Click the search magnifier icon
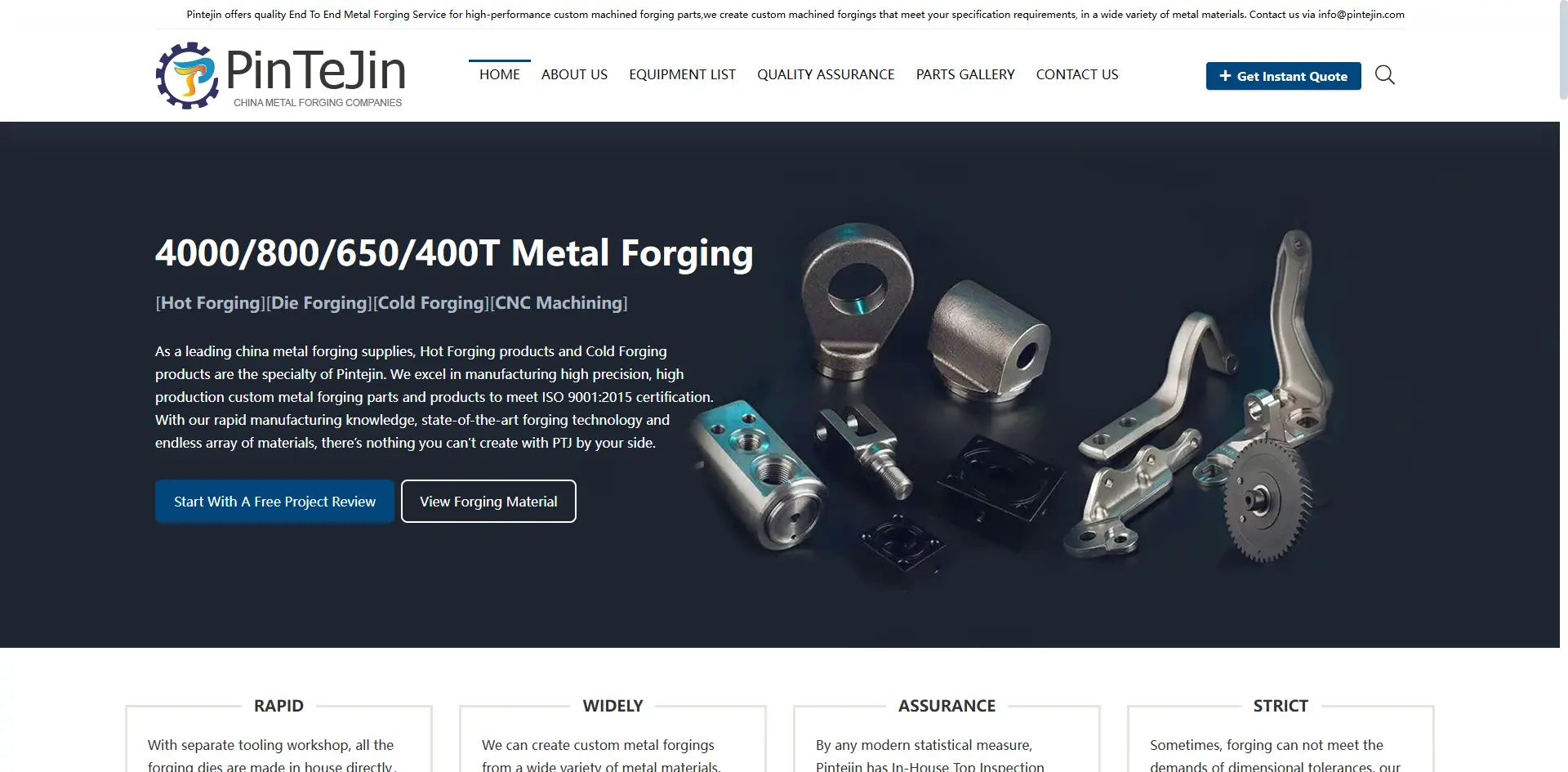The image size is (1568, 772). tap(1384, 75)
